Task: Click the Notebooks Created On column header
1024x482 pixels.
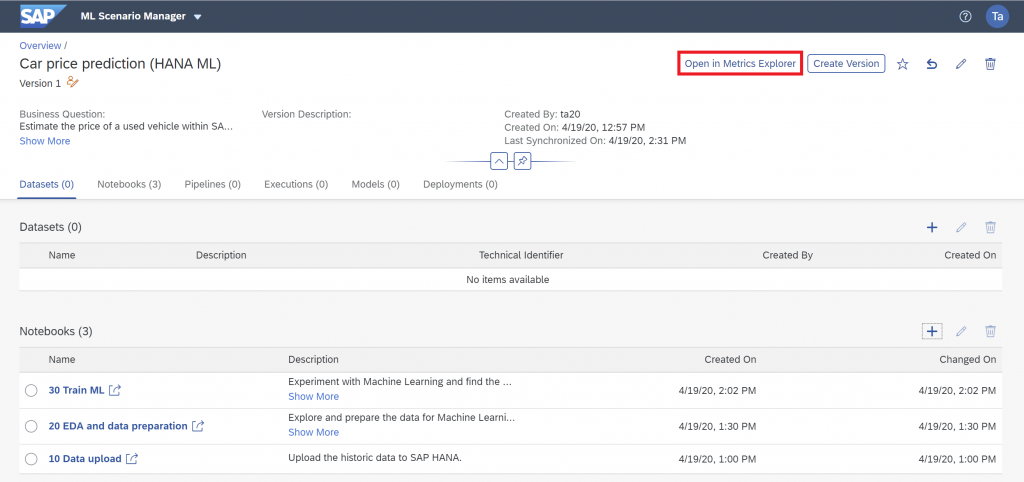Action: tap(730, 359)
